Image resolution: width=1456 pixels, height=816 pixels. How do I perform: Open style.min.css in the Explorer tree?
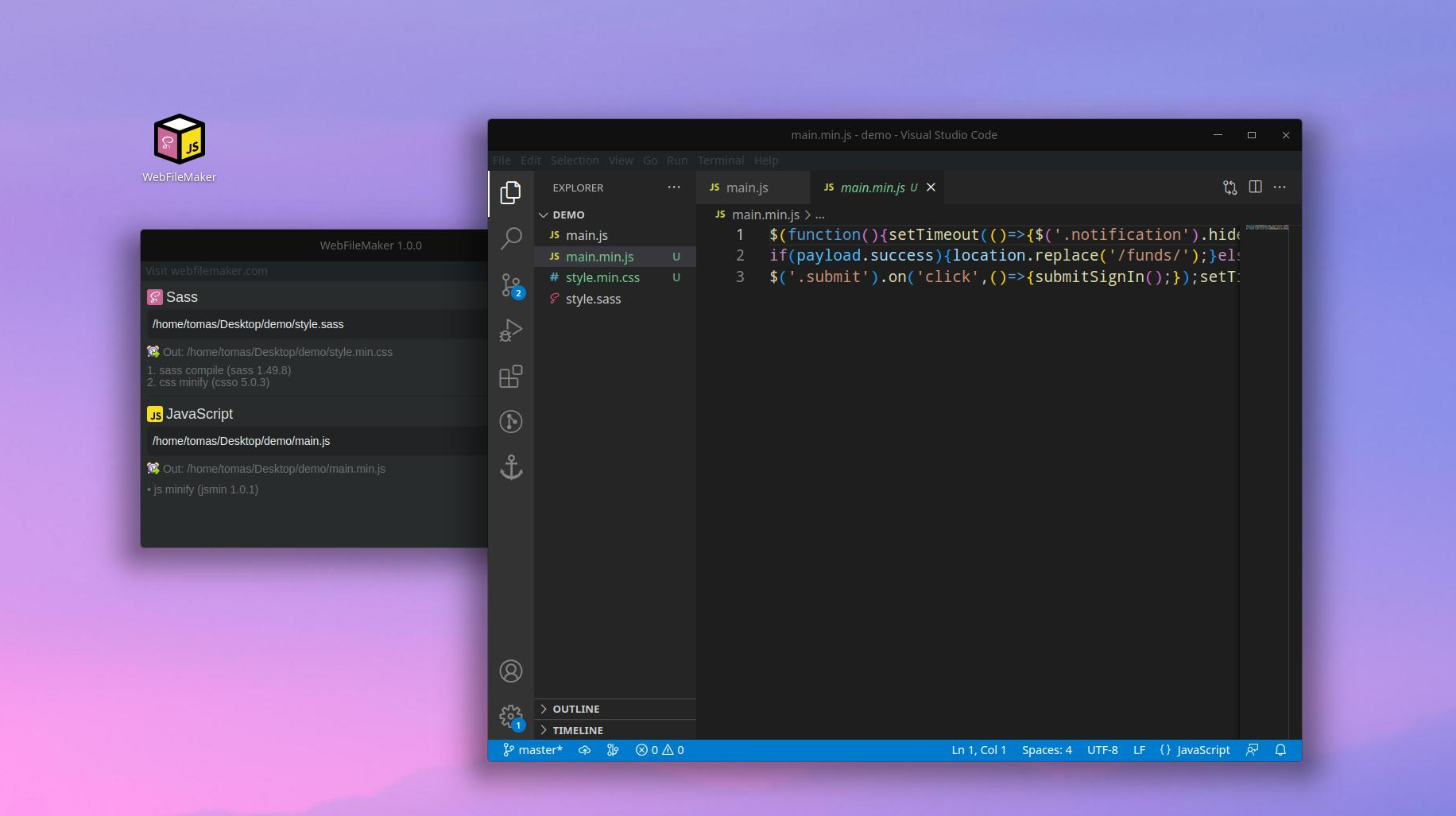click(615, 277)
